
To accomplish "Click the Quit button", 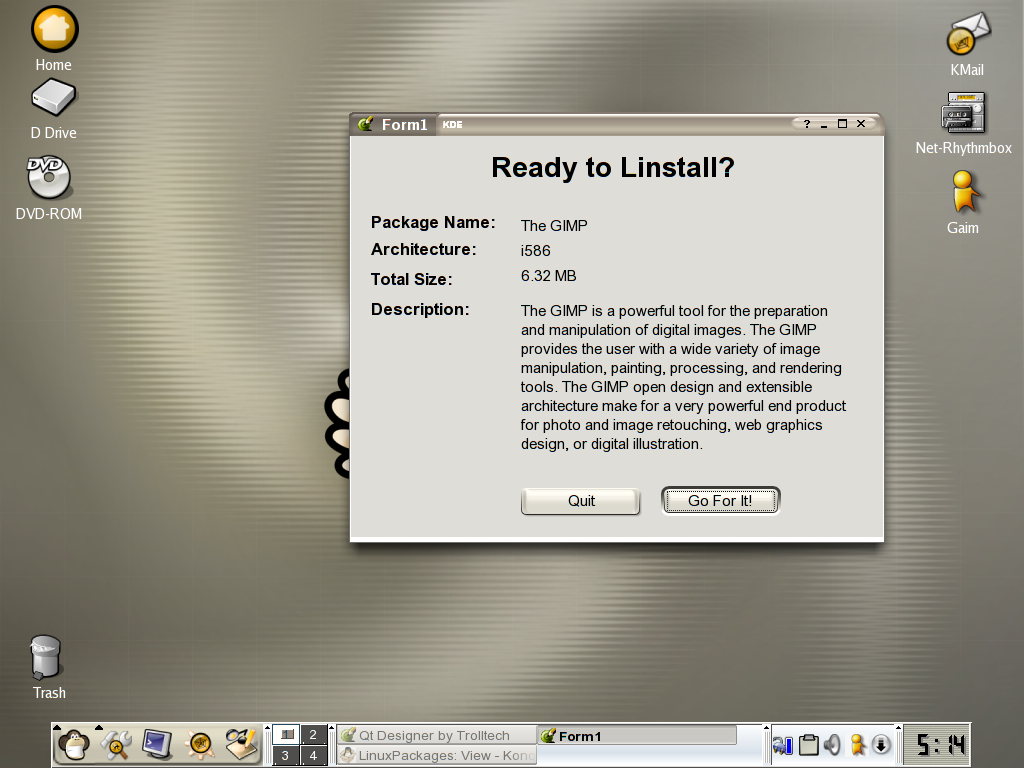I will [581, 501].
